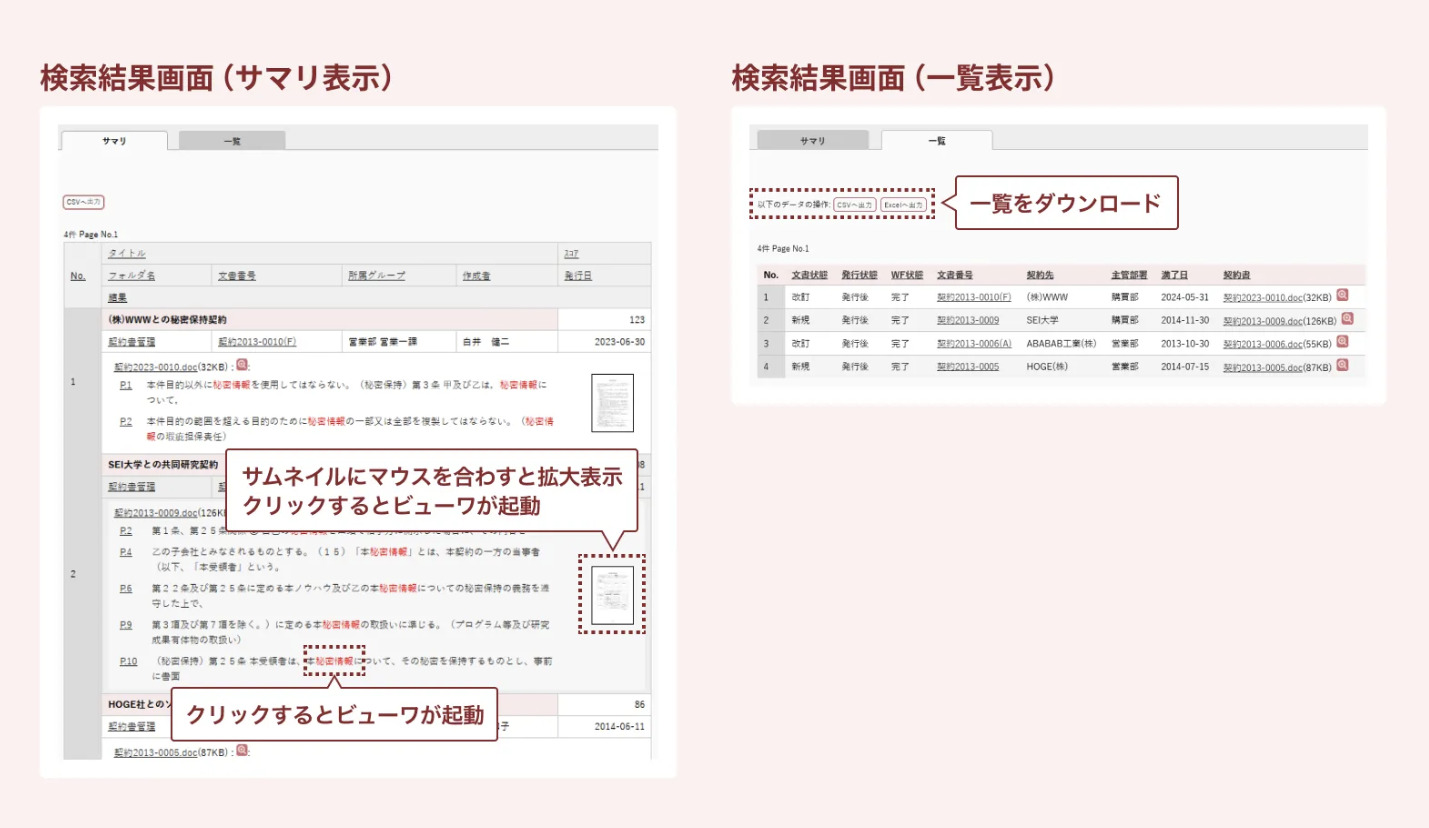Open 契約2013-0006.doc file link in list view
1429x828 pixels.
tap(1265, 343)
